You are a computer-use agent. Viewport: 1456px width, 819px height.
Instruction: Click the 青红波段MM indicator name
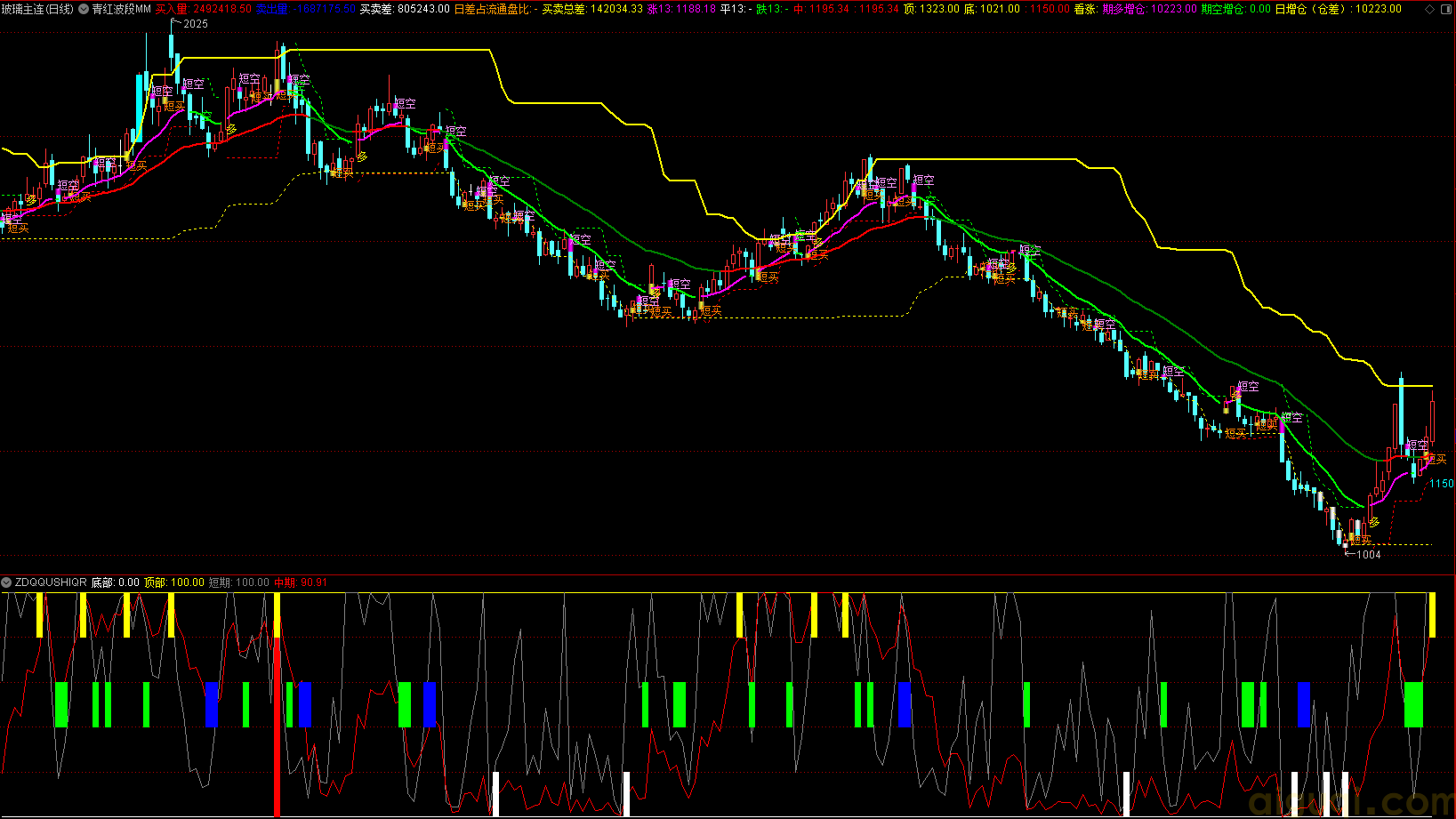click(x=122, y=9)
